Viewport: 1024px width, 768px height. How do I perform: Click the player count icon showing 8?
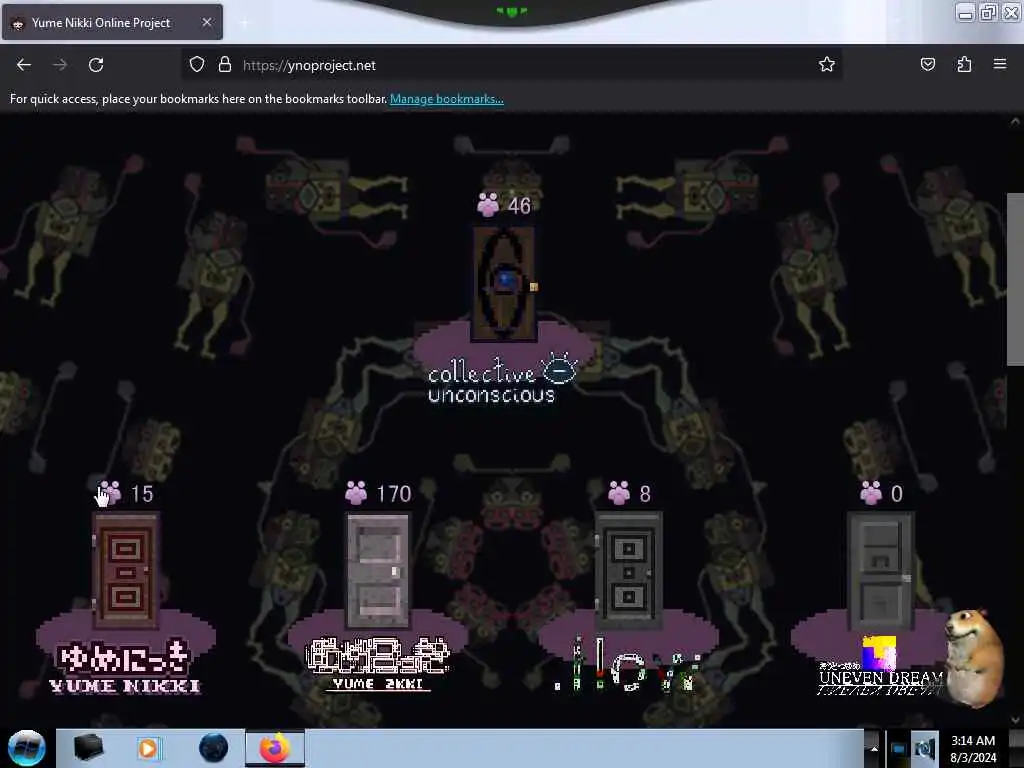(x=619, y=493)
